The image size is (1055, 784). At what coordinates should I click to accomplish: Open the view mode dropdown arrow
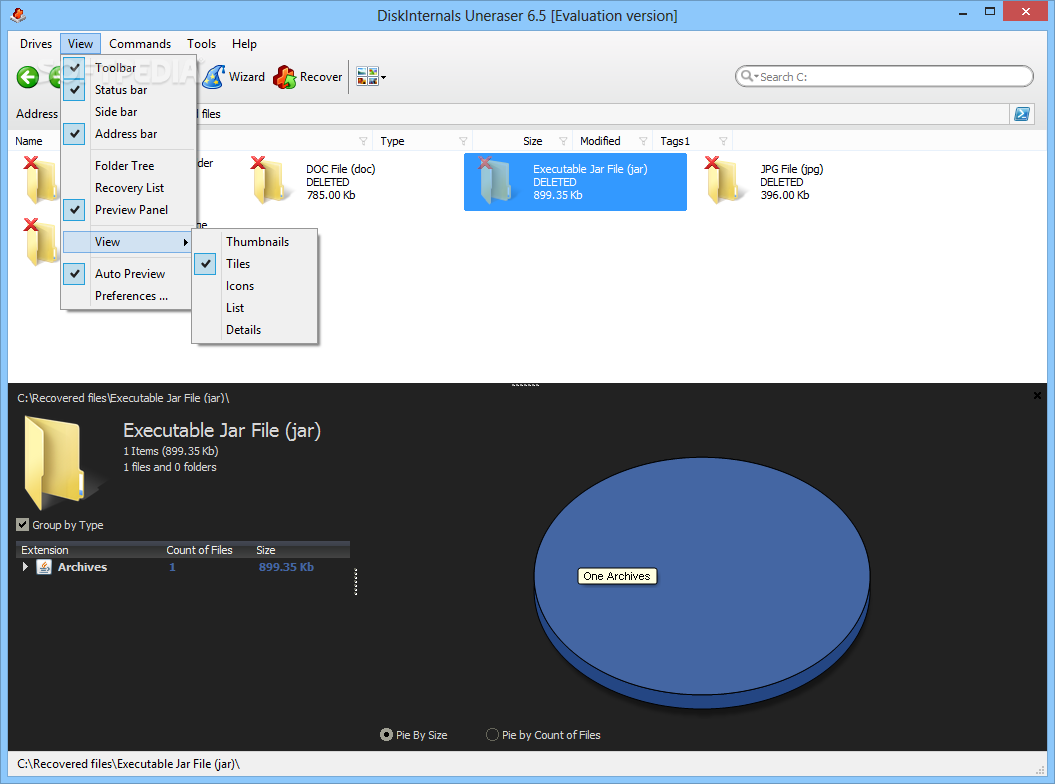[384, 77]
